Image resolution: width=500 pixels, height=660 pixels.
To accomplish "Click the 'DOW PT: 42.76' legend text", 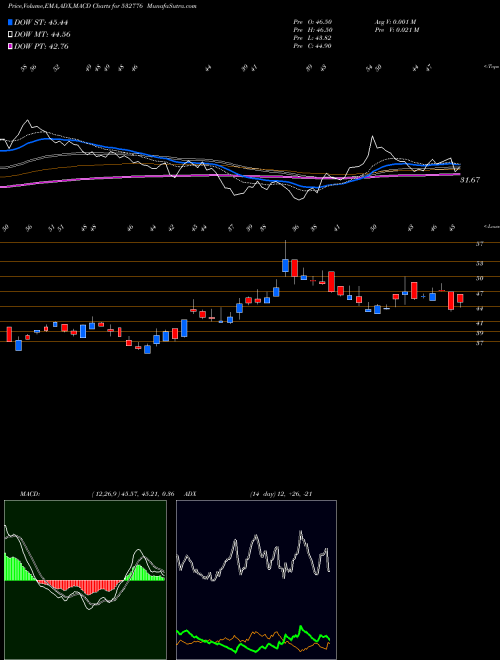I will tap(41, 47).
